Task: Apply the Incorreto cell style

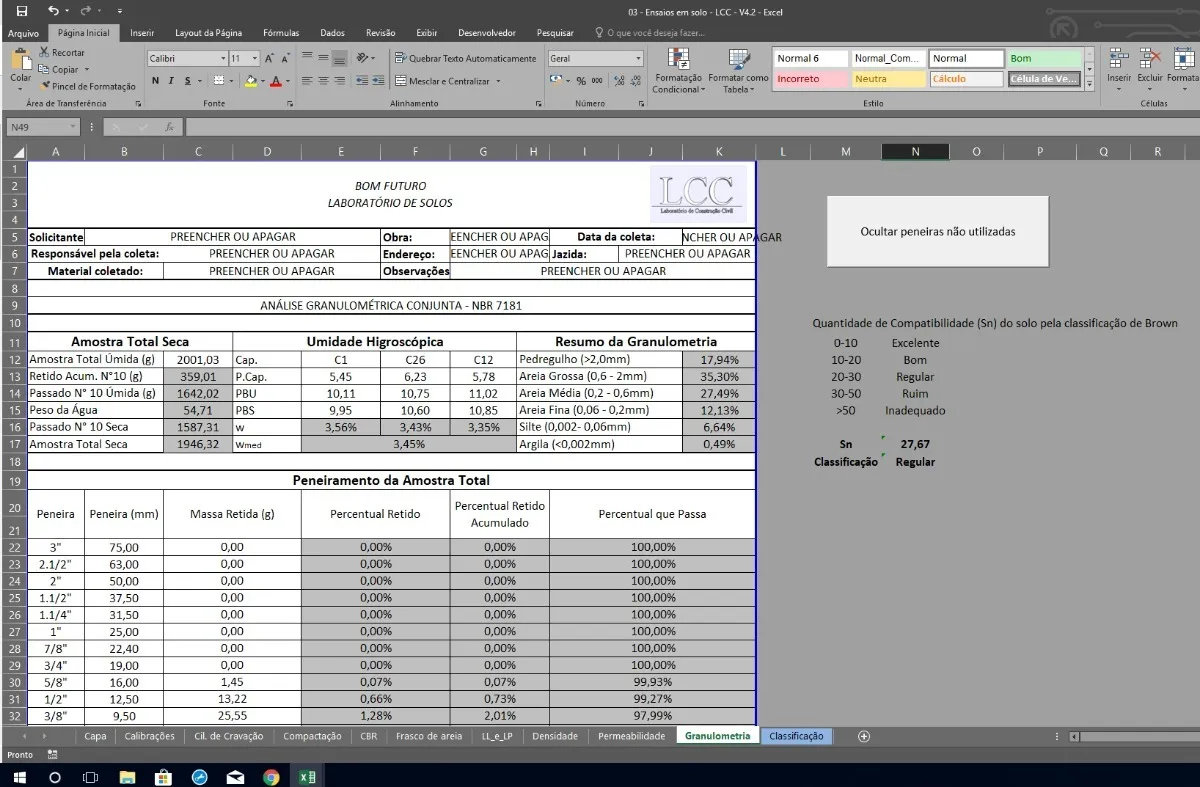Action: tap(810, 79)
